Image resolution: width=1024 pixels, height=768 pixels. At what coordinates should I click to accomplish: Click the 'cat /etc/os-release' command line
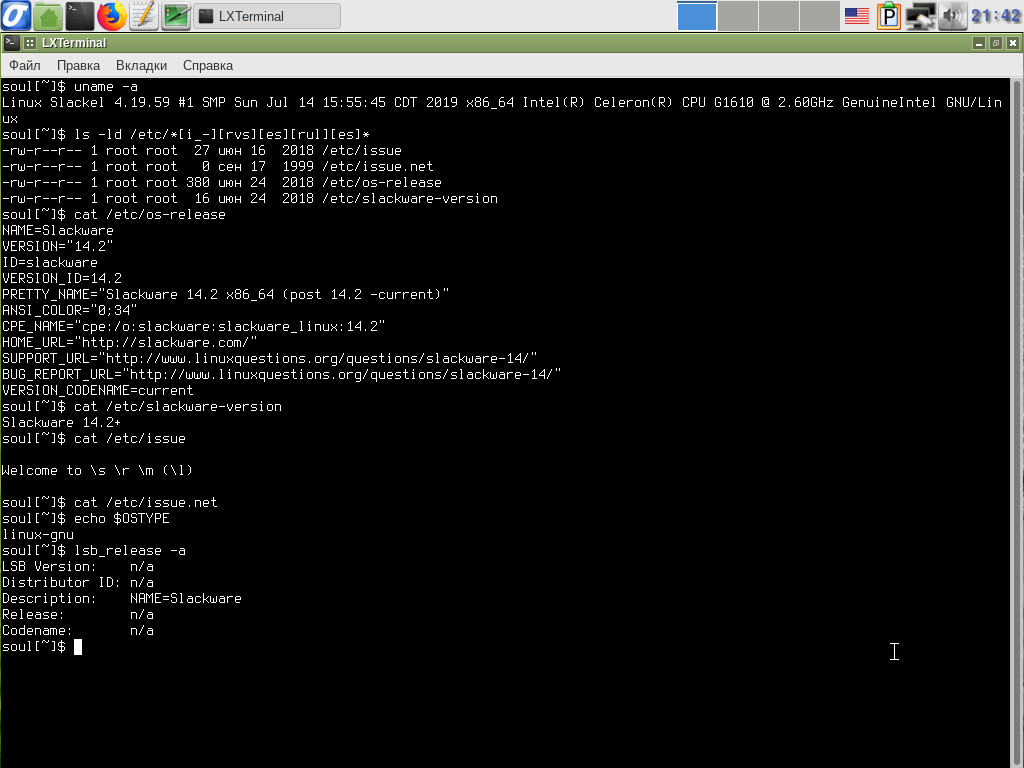pos(114,214)
